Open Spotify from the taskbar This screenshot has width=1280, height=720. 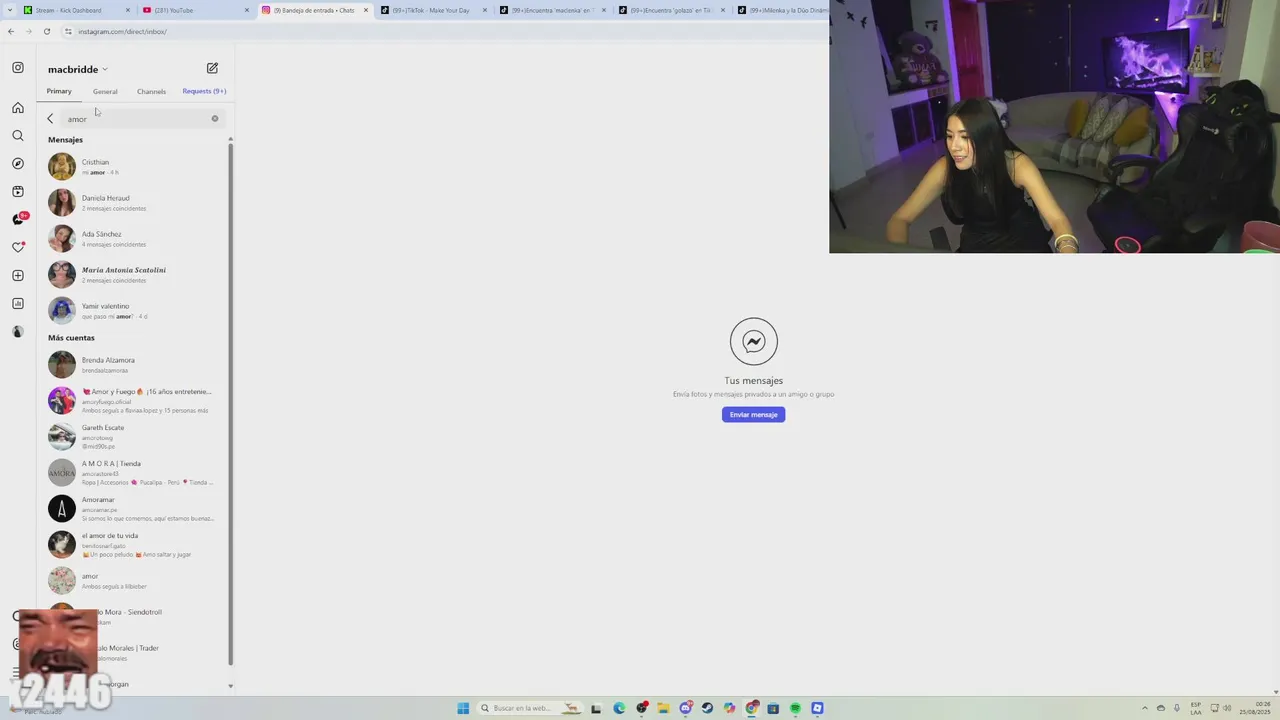click(795, 708)
